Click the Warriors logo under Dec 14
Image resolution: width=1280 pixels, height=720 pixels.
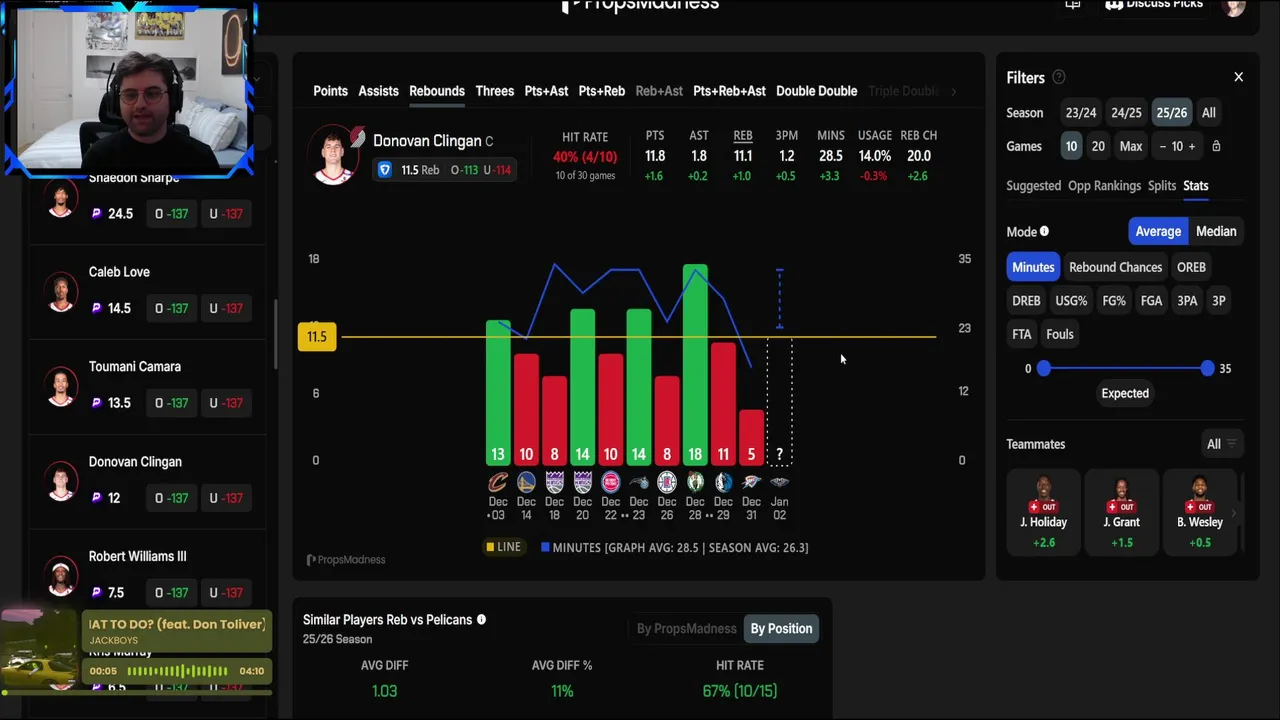526,483
